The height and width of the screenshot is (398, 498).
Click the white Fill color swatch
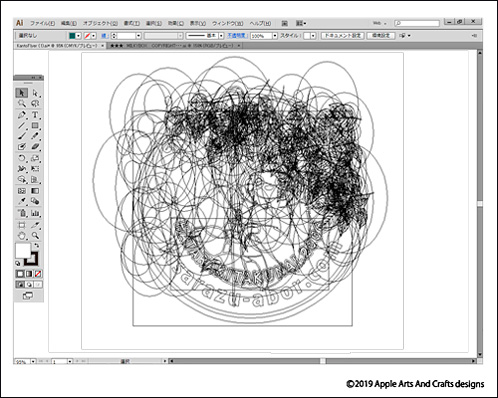[23, 250]
